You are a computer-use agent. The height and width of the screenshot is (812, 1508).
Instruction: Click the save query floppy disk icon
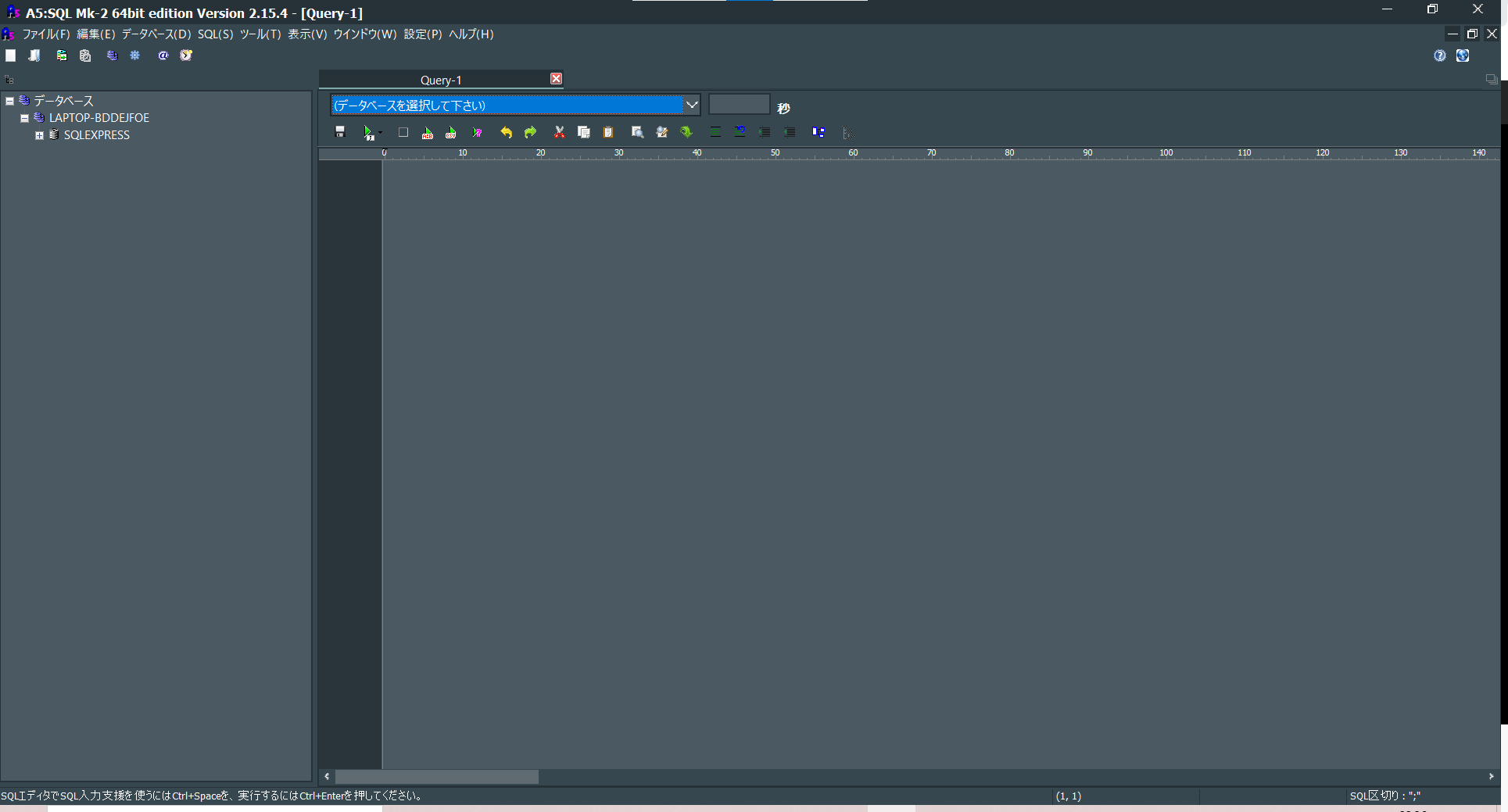[x=340, y=132]
